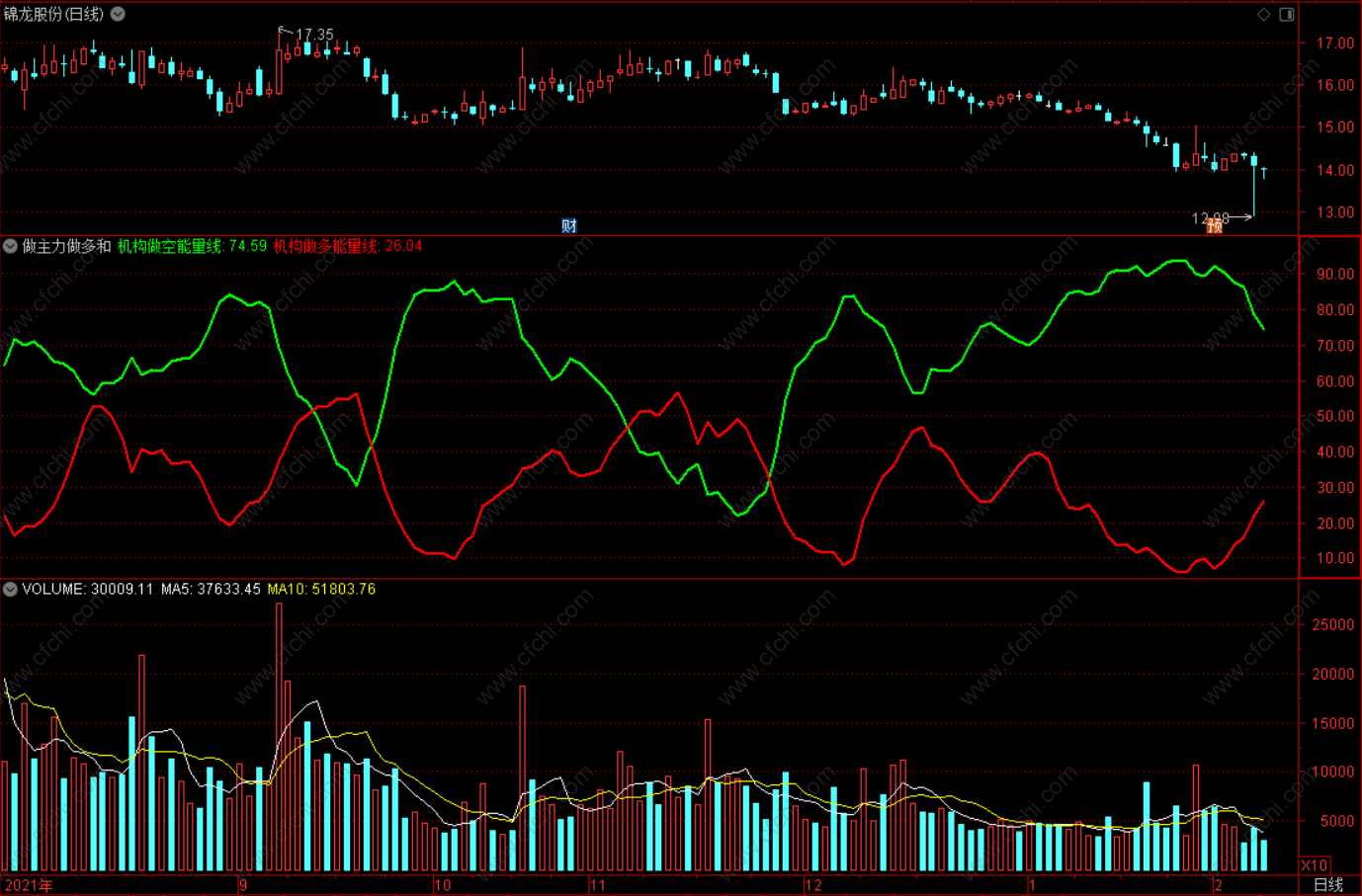Select the MA5: 37633.45 readout
Viewport: 1362px width, 896px height.
(x=211, y=589)
